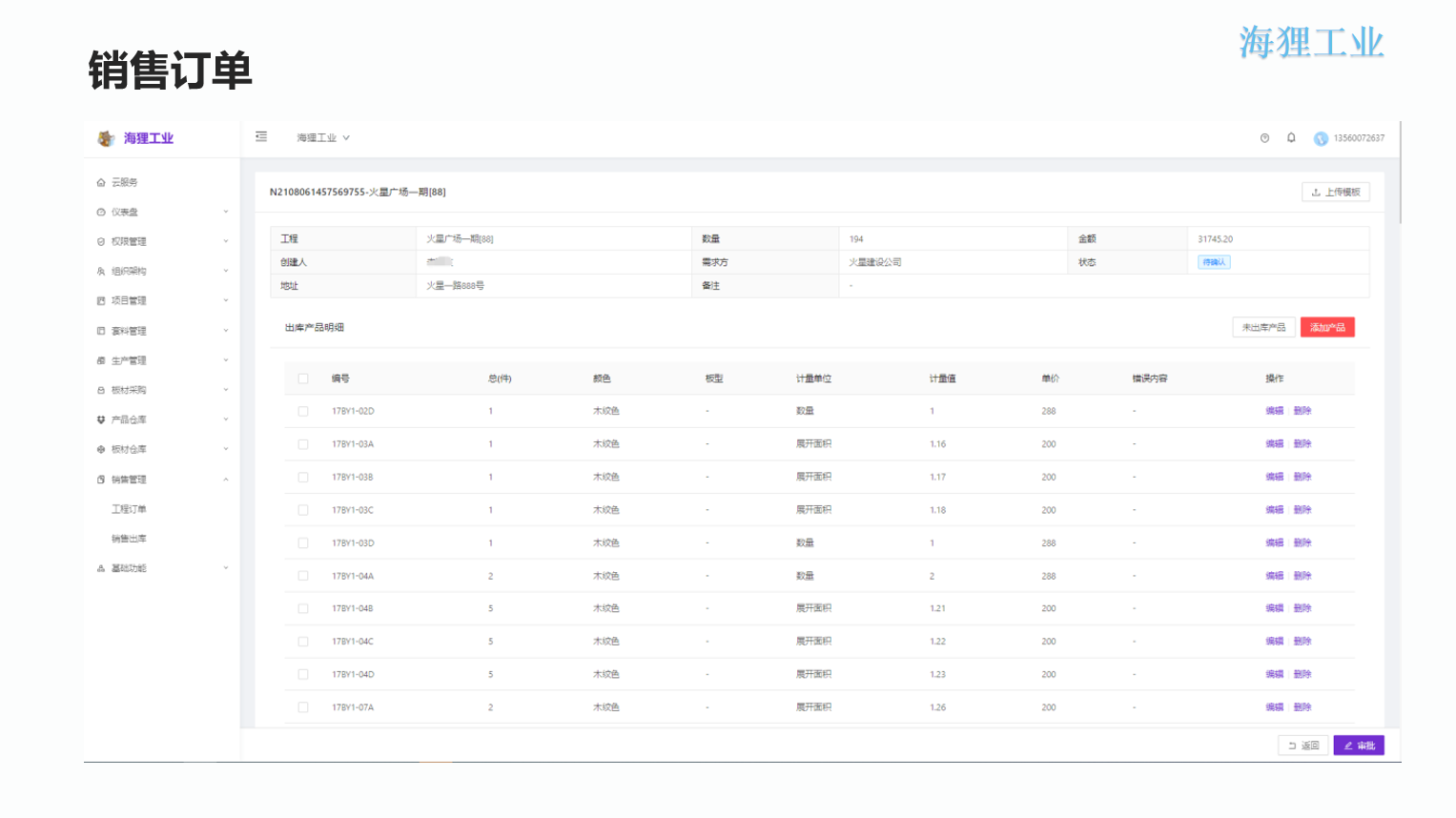Click the 单价 column header
Image resolution: width=1456 pixels, height=818 pixels.
1050,378
